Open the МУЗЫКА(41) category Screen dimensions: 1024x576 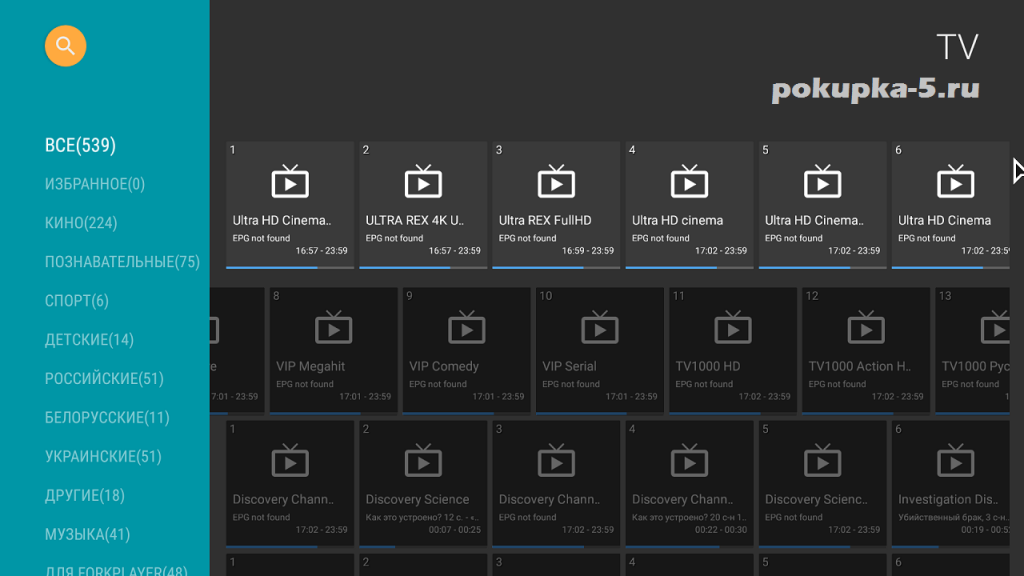click(88, 534)
